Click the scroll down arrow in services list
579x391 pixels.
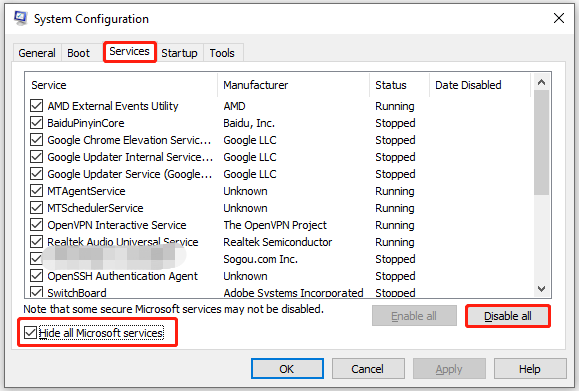(x=541, y=289)
